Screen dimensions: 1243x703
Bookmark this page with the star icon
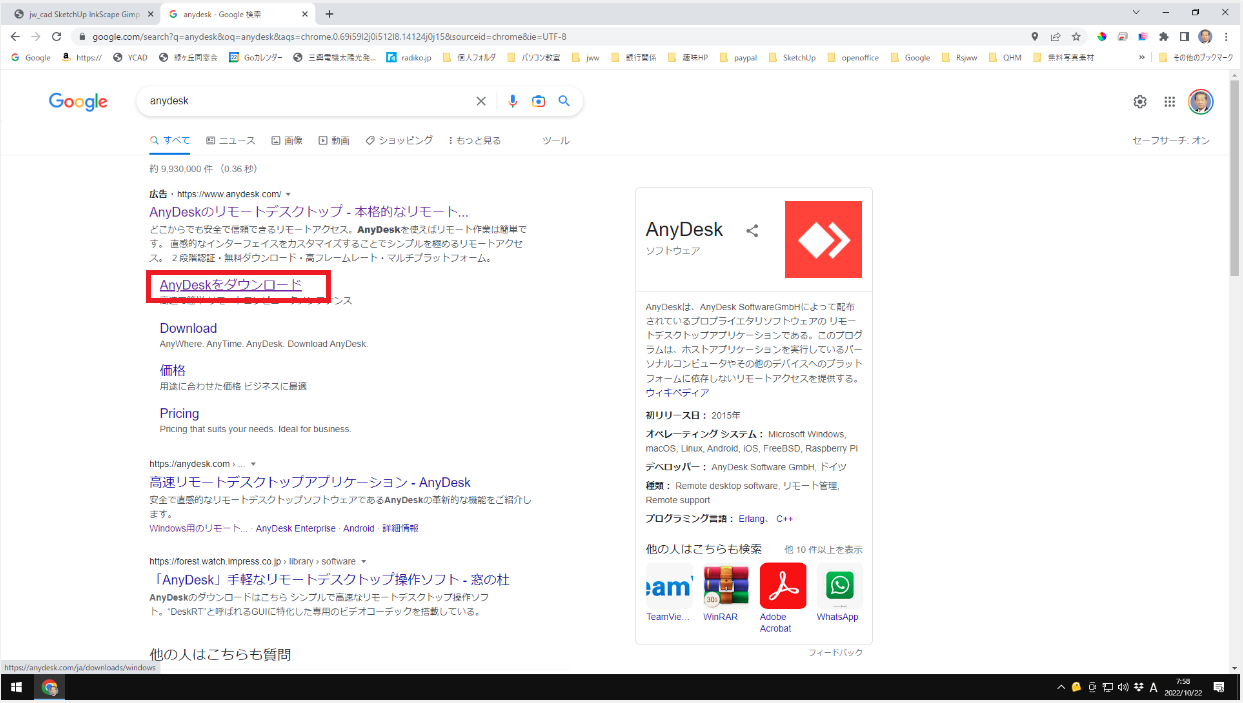[x=1076, y=36]
